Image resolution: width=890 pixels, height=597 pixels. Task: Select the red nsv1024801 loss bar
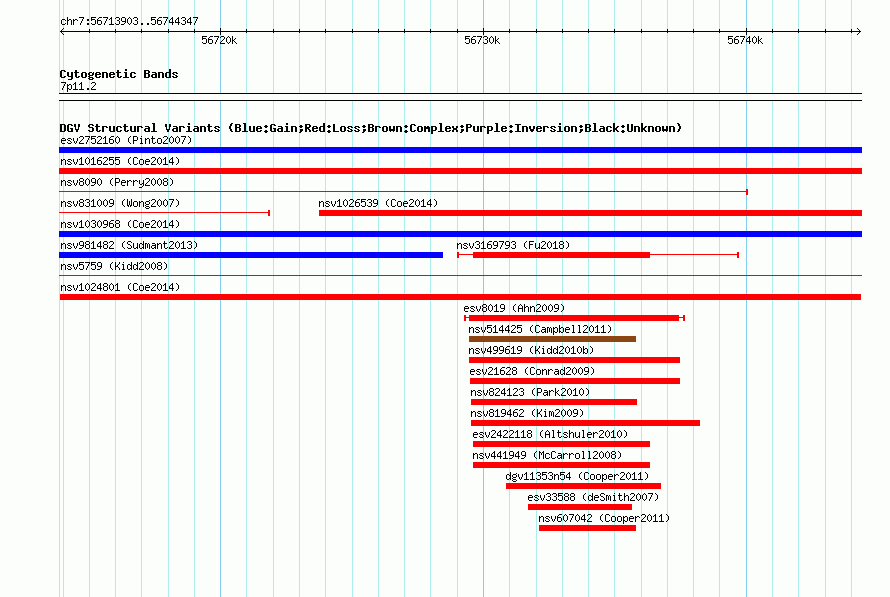click(x=460, y=297)
